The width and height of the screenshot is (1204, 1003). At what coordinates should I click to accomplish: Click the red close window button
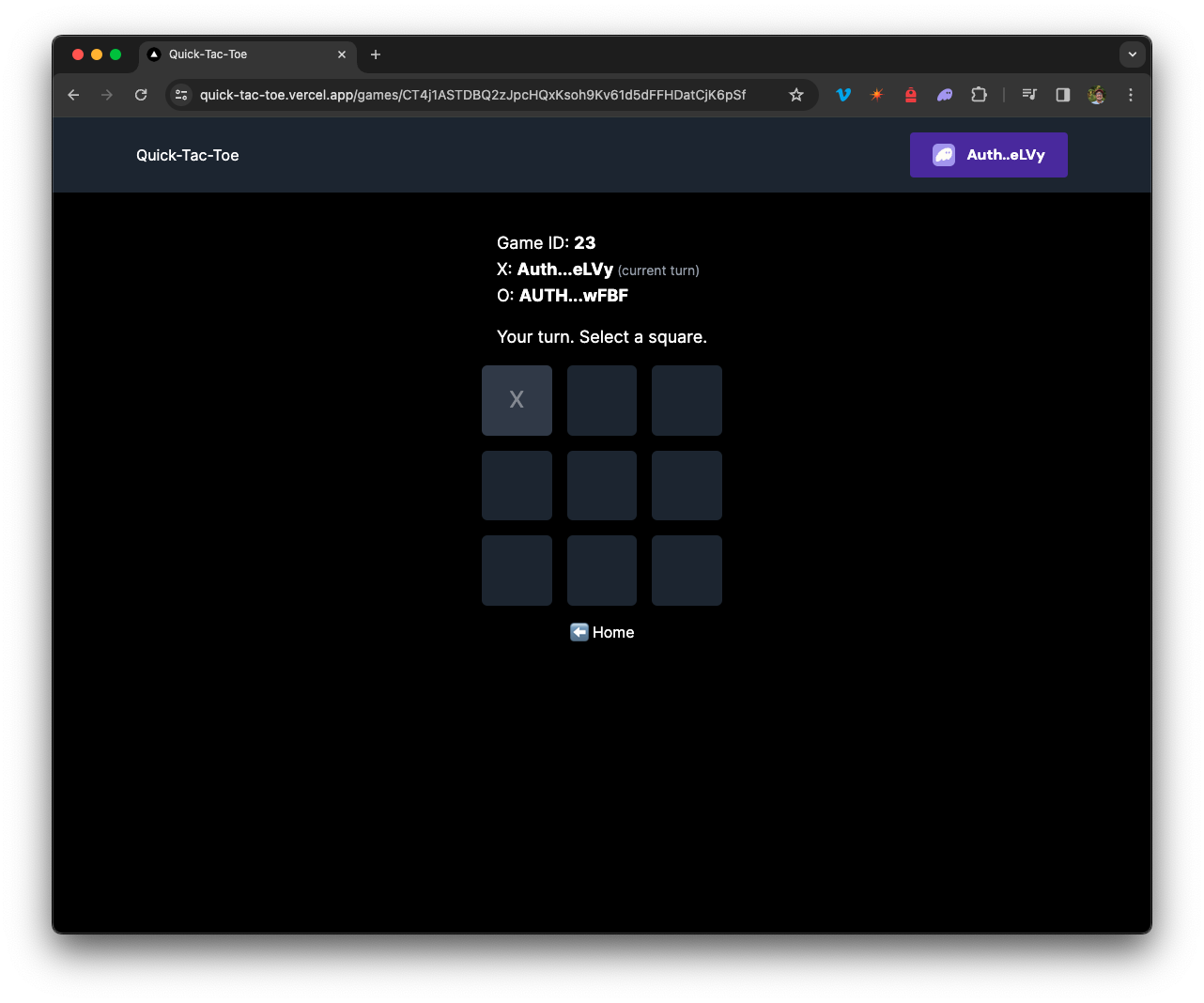click(78, 54)
